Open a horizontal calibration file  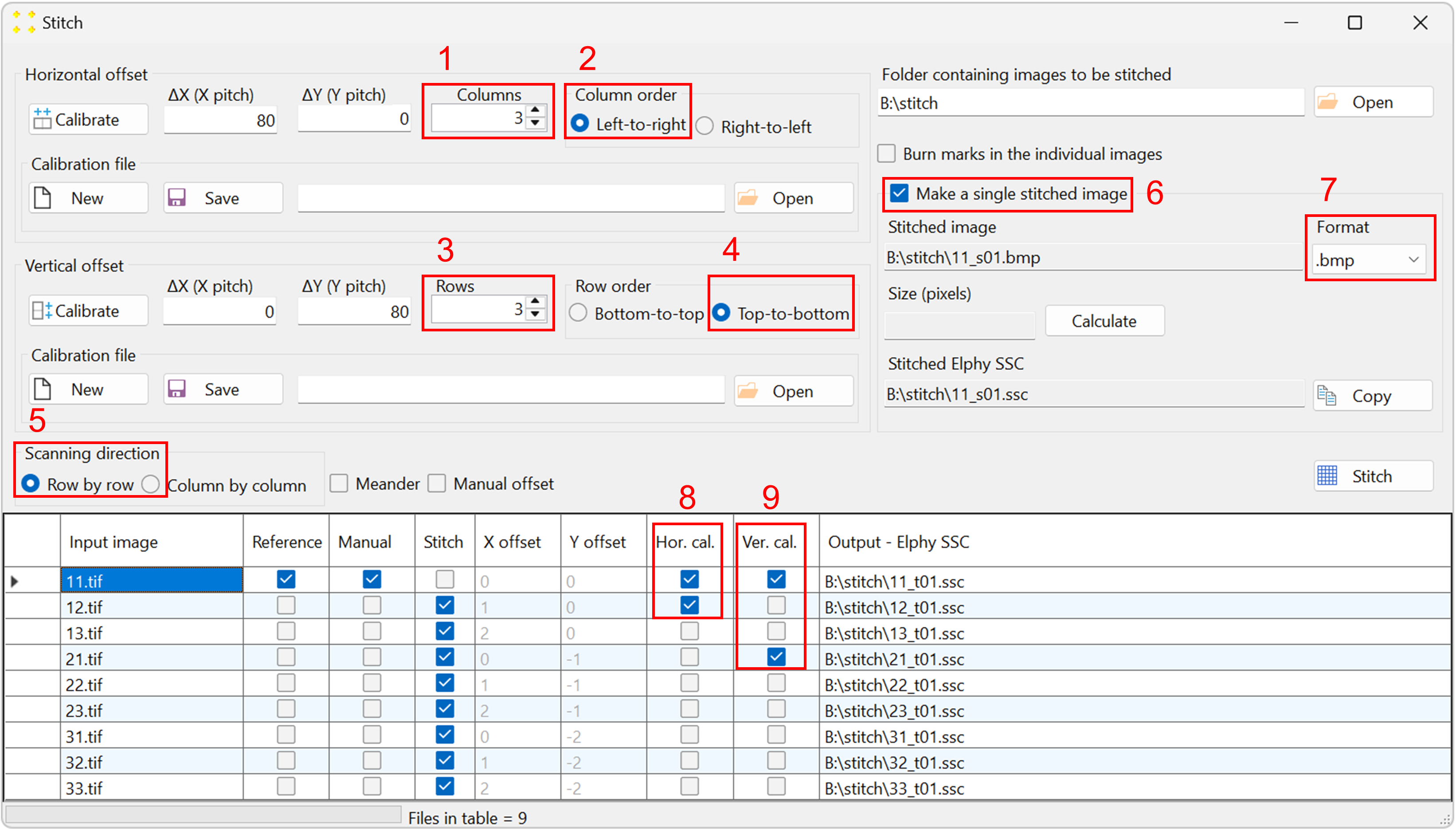[x=794, y=198]
